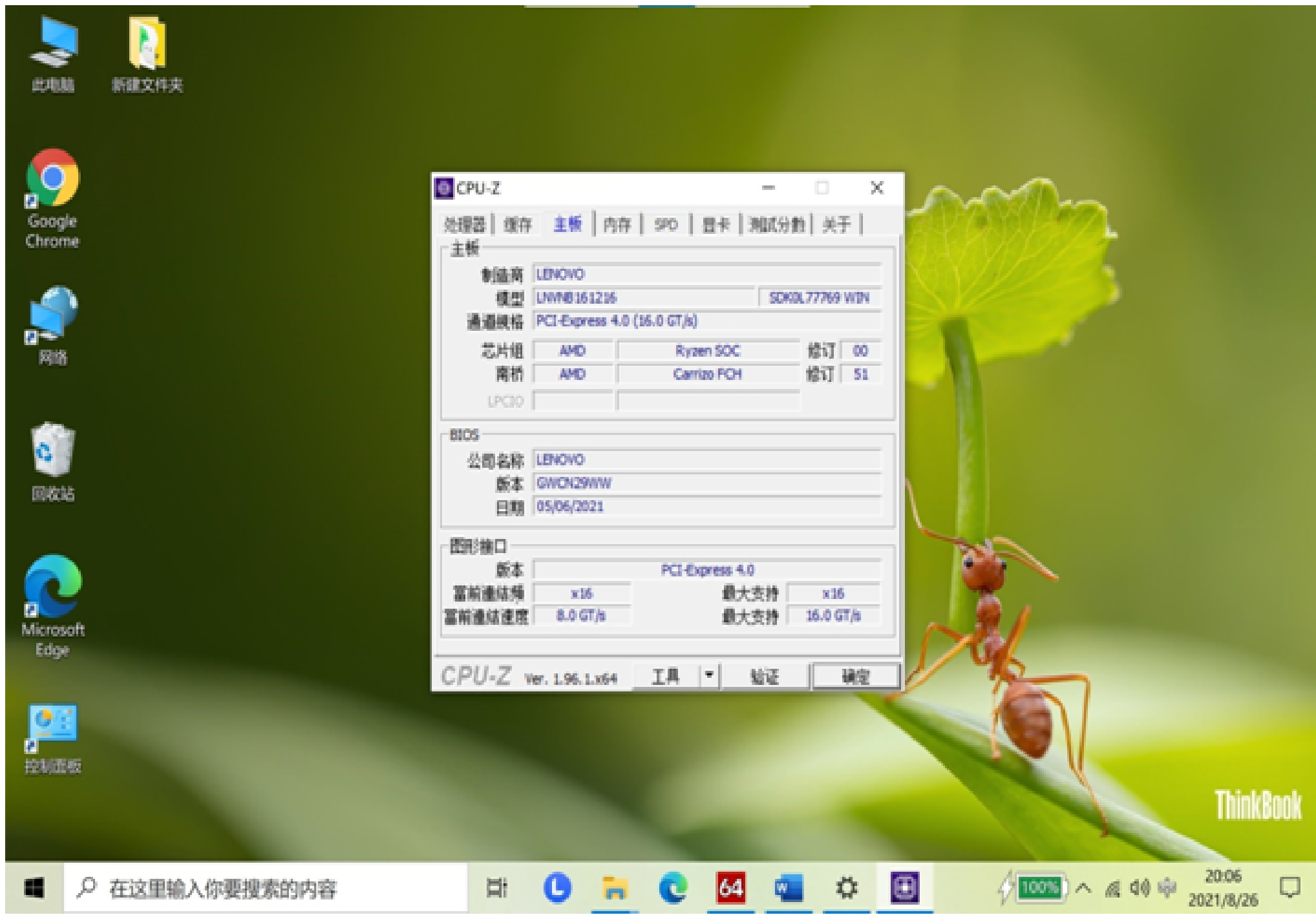Launch Google Chrome desktop shortcut
1316x915 pixels.
52,198
